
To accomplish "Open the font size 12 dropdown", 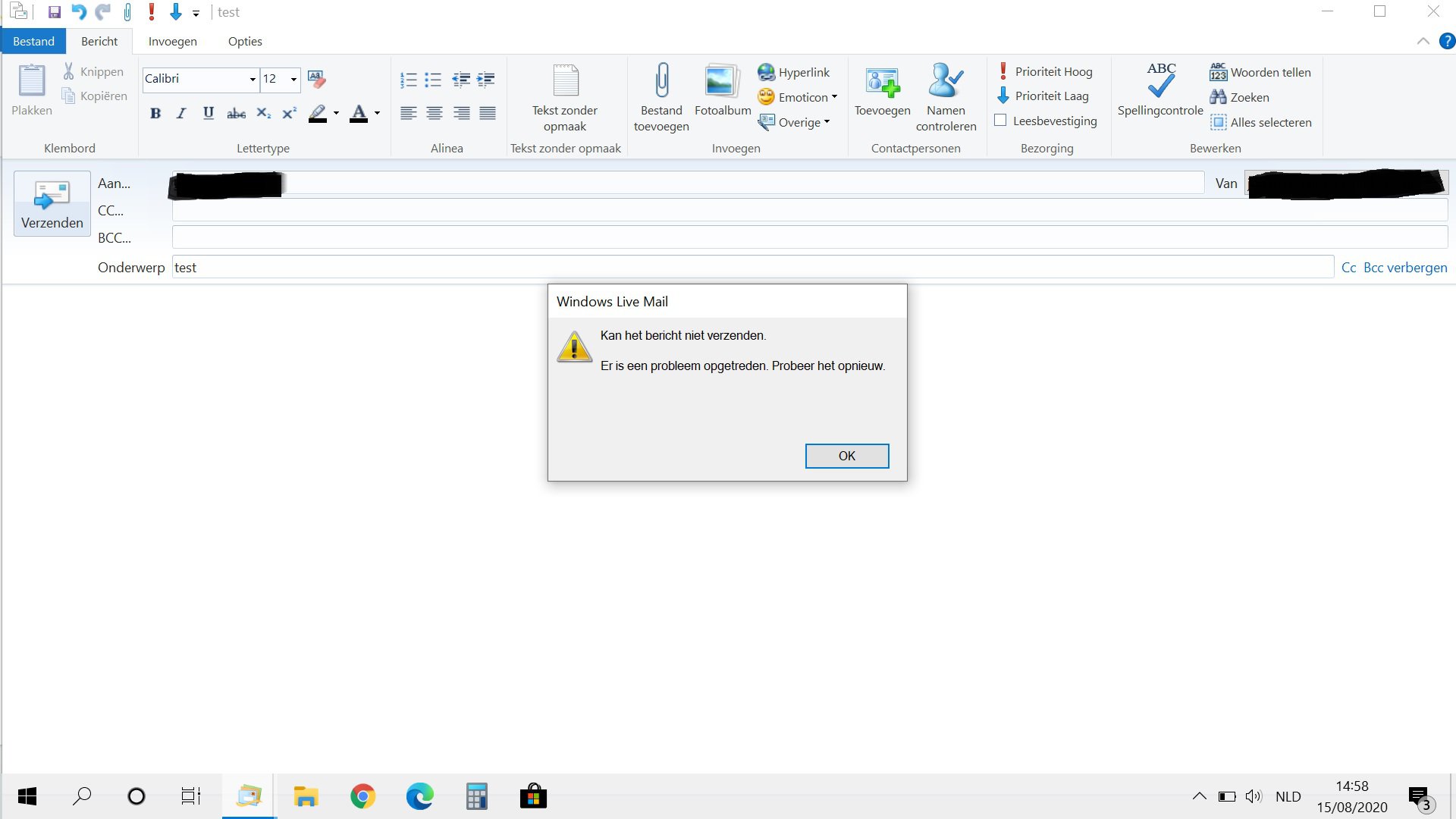I will pyautogui.click(x=293, y=79).
